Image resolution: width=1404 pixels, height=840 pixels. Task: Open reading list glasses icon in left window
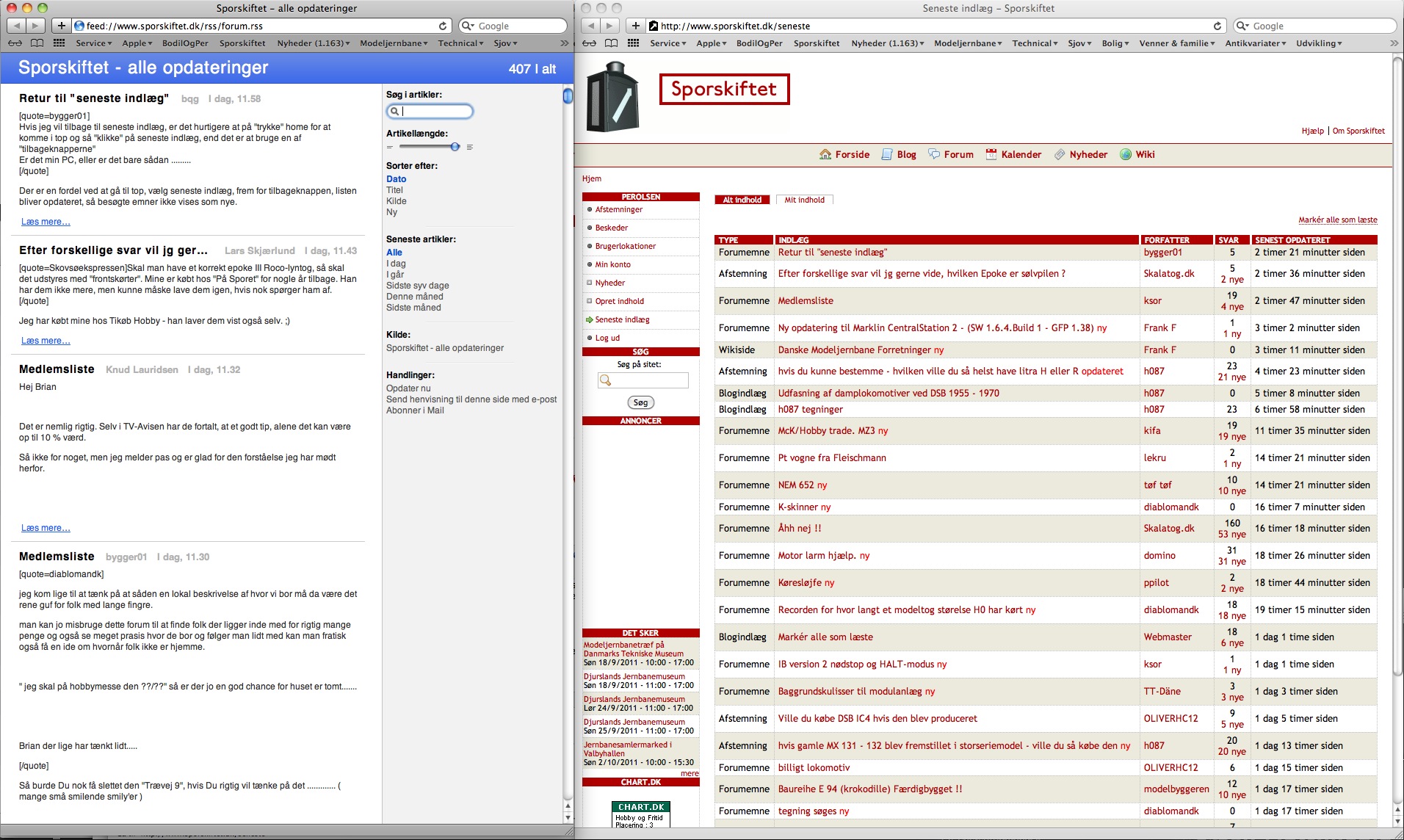point(15,43)
